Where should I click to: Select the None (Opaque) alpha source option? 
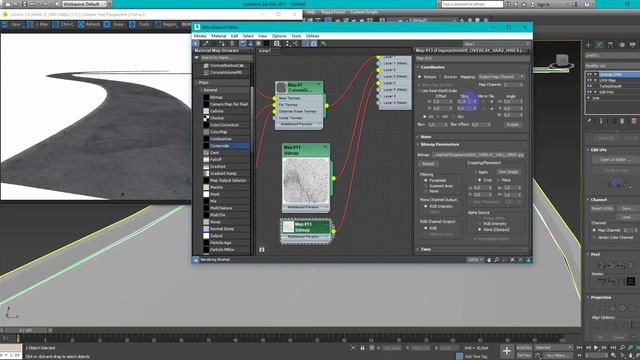(x=480, y=229)
